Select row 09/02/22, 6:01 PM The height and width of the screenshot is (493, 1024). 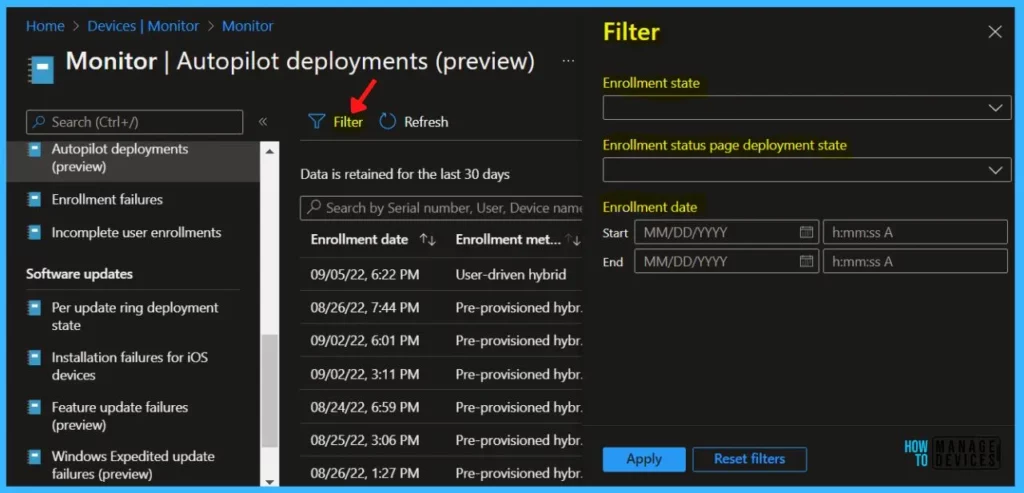tap(441, 341)
